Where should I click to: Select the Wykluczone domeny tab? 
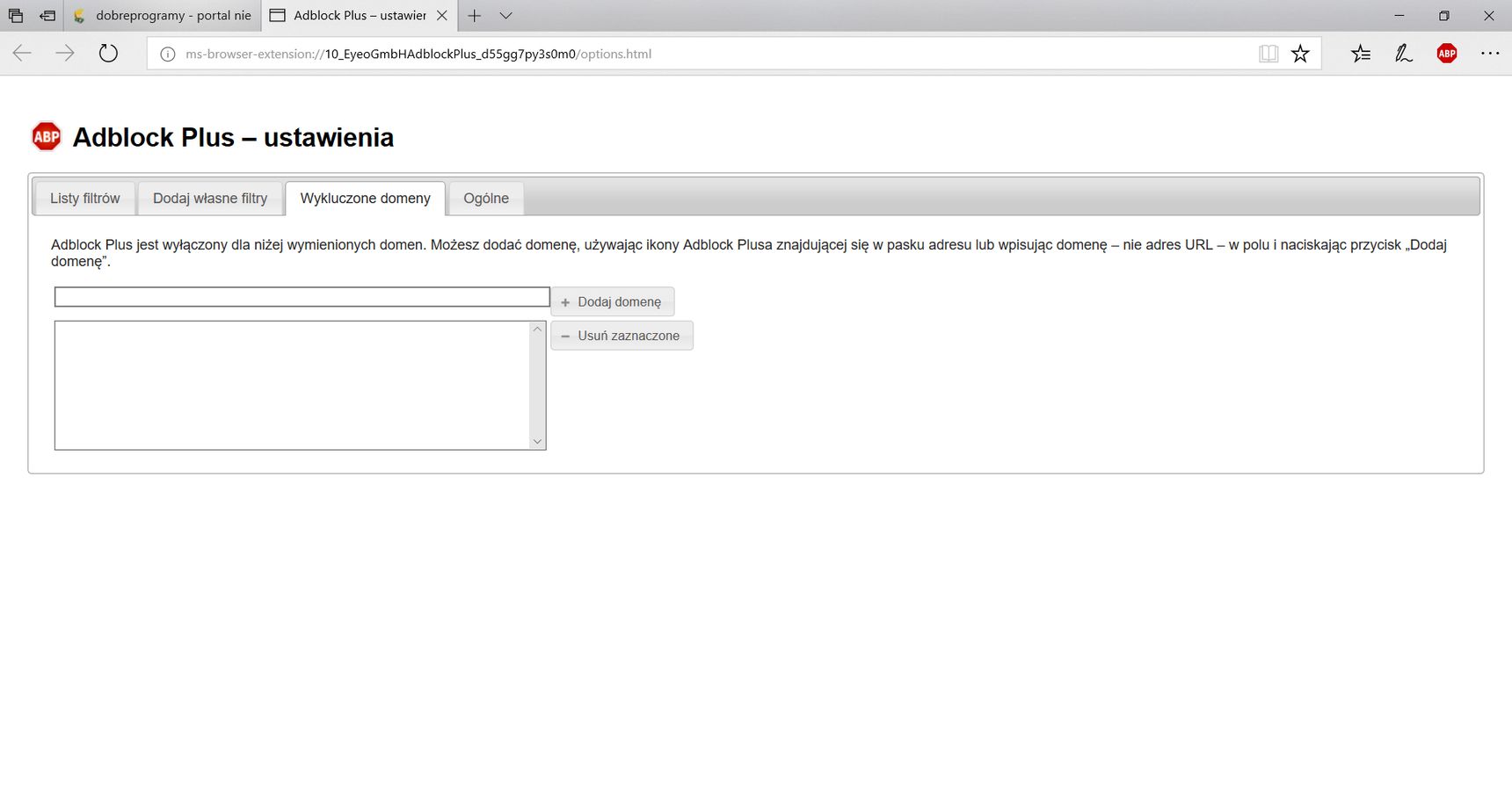click(366, 199)
